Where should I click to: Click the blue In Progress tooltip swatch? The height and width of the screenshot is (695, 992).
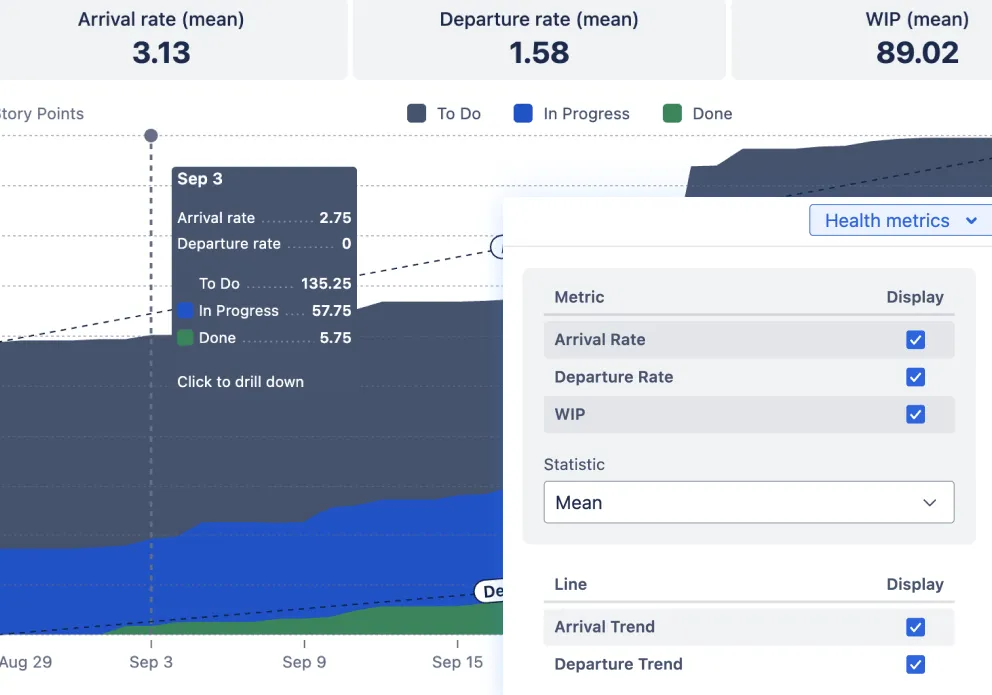pos(185,311)
